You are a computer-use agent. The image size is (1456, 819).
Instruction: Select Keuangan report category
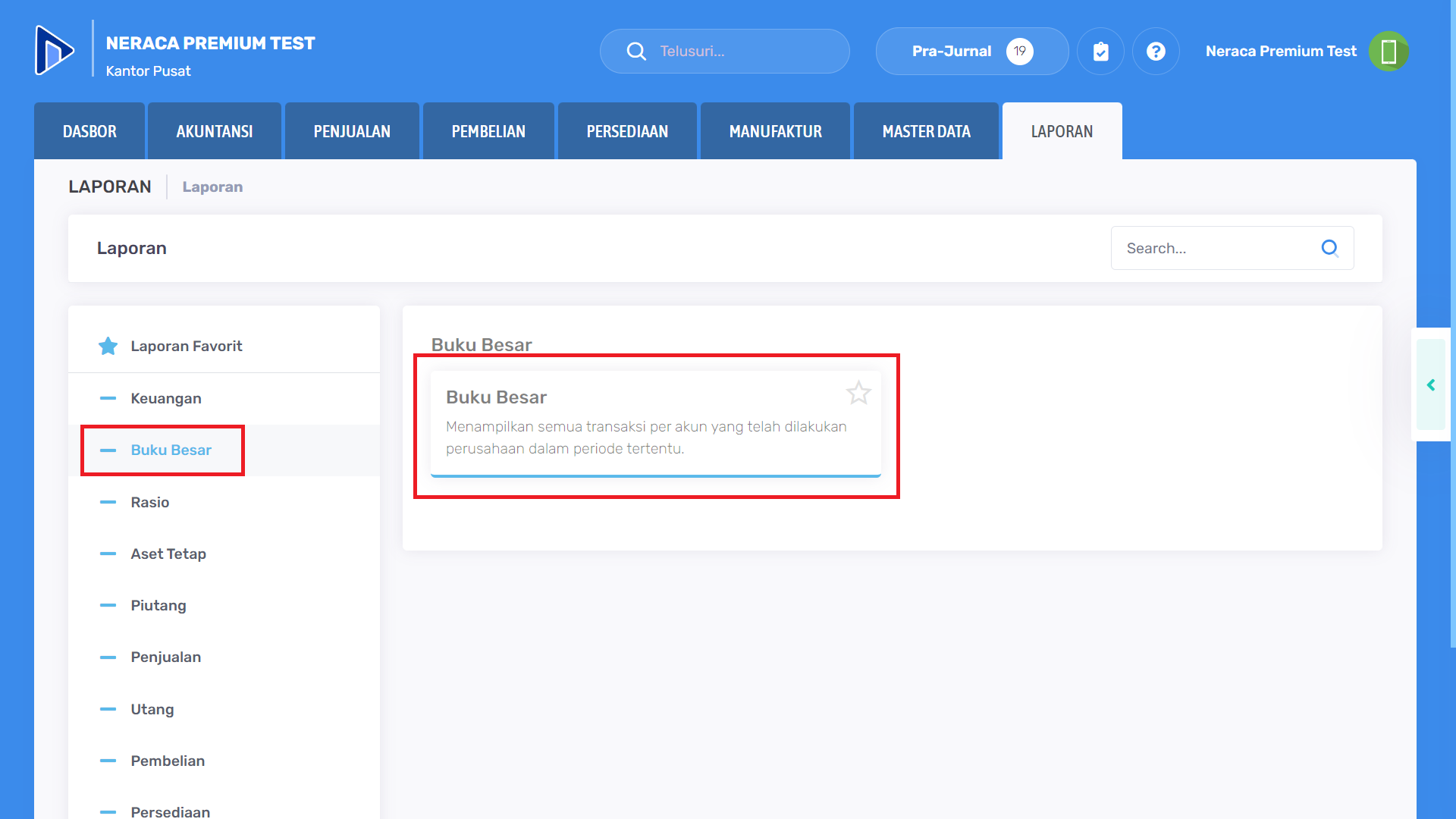coord(166,399)
